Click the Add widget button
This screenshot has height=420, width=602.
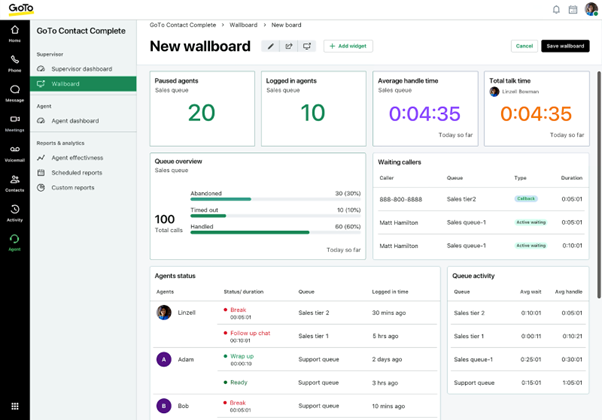pyautogui.click(x=348, y=46)
